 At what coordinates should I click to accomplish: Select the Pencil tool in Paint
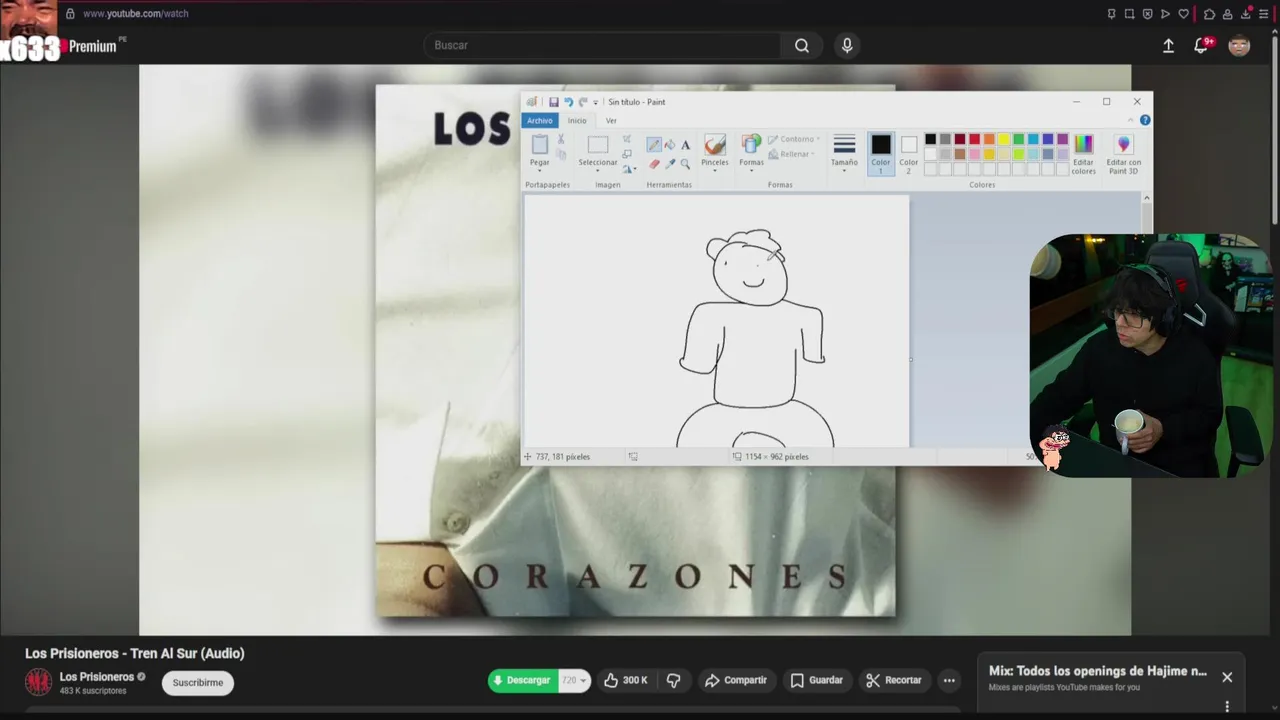click(654, 145)
